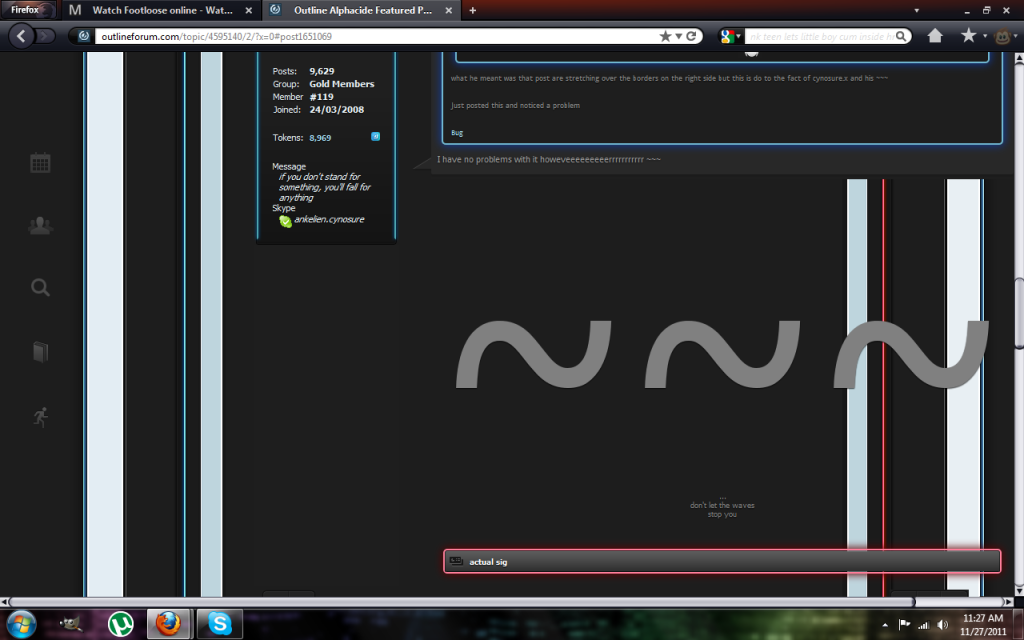The width and height of the screenshot is (1024, 640).
Task: Reload the page with the refresh icon
Action: coord(691,36)
